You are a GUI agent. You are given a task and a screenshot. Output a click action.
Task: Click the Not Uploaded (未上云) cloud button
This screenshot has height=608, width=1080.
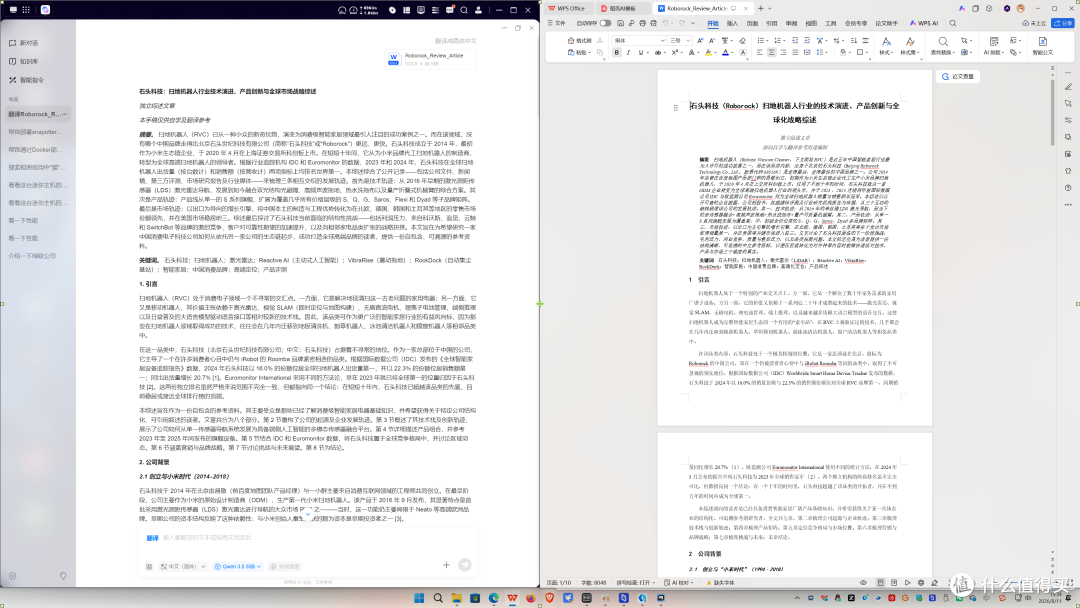[1035, 23]
